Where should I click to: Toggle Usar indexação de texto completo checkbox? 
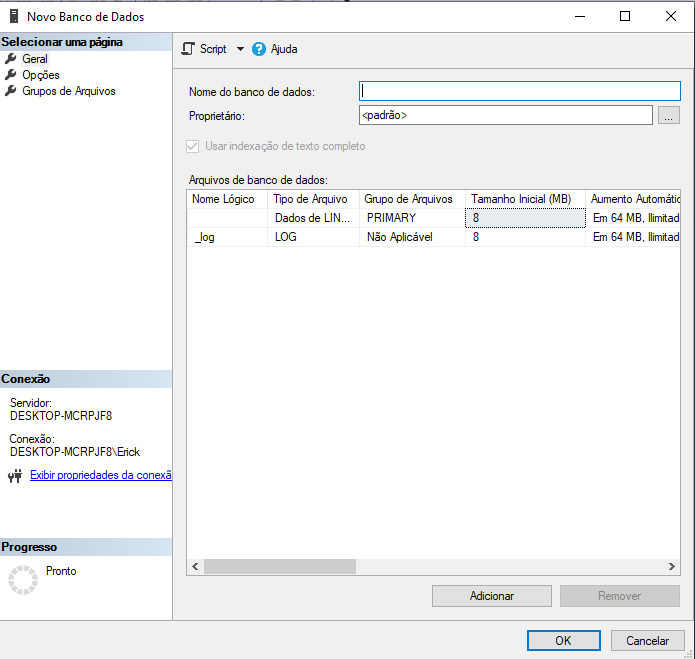tap(193, 146)
